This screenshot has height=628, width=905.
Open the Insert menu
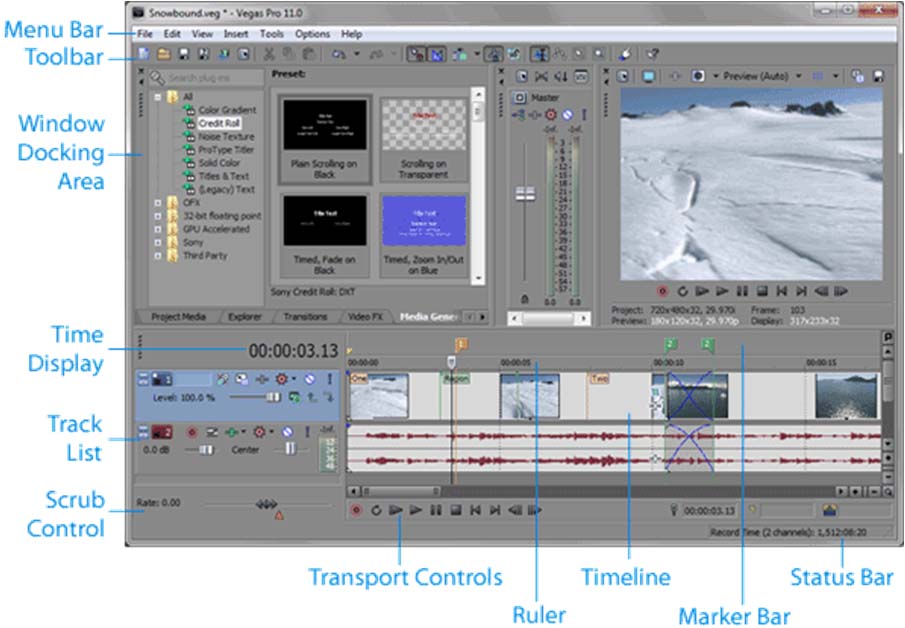[x=235, y=34]
